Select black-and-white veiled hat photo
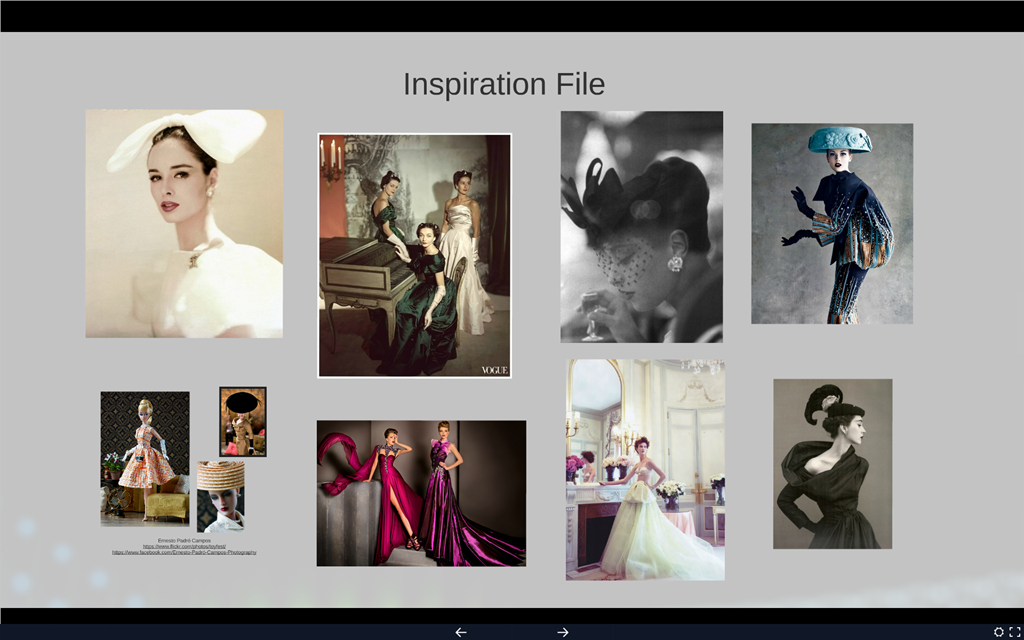The height and width of the screenshot is (640, 1024). (641, 226)
